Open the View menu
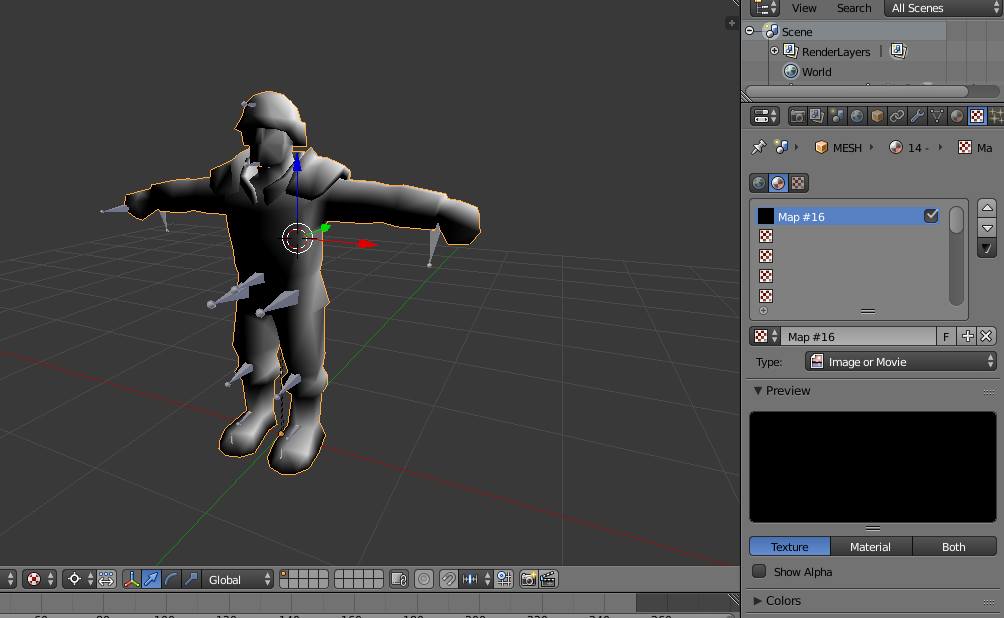1004x618 pixels. 804,8
